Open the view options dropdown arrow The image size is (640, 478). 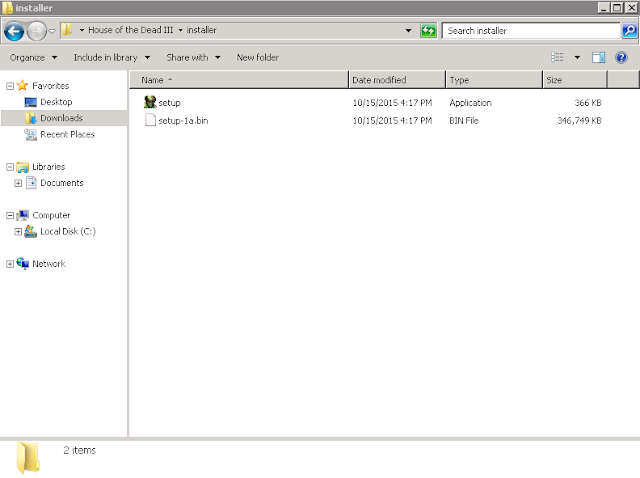pyautogui.click(x=577, y=58)
